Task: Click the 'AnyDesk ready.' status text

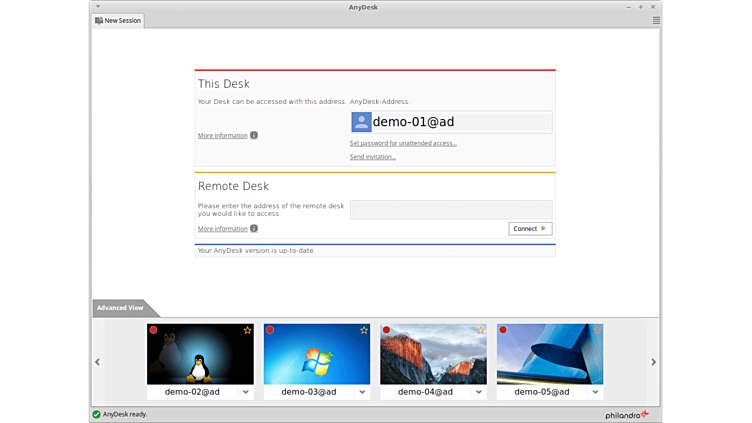Action: pyautogui.click(x=125, y=414)
